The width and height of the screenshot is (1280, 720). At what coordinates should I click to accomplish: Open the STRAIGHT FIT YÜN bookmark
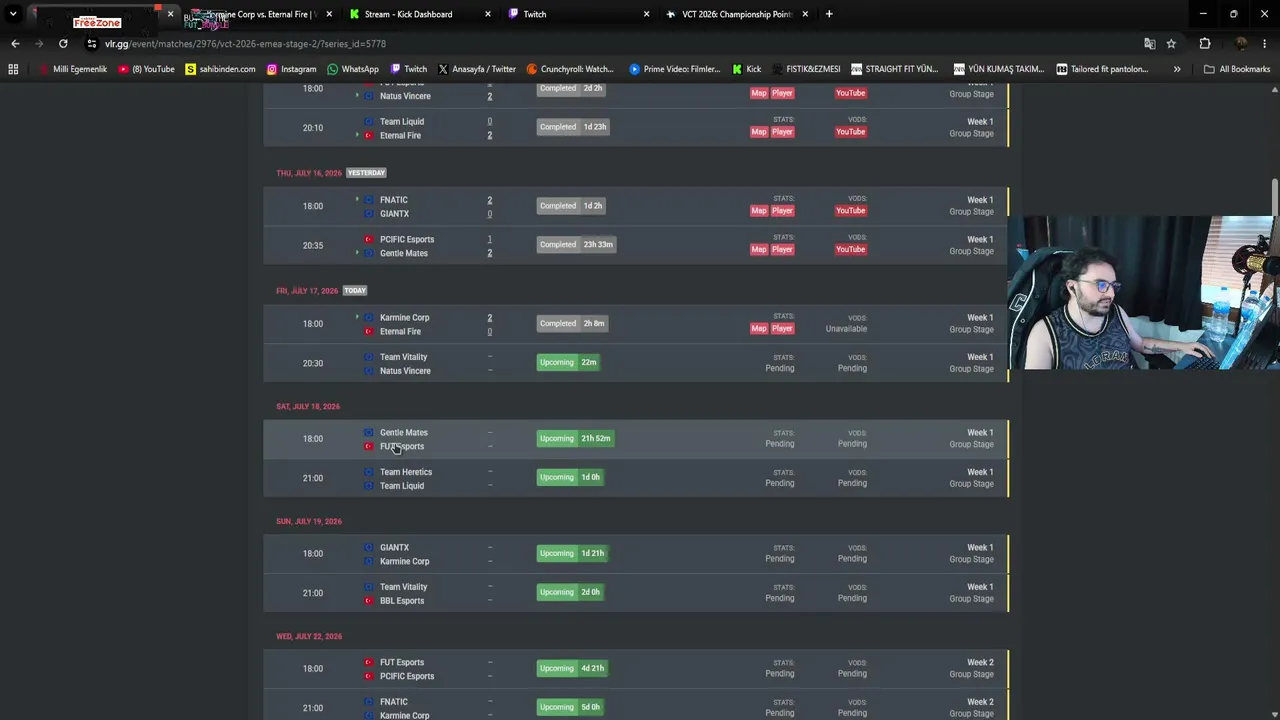click(894, 69)
